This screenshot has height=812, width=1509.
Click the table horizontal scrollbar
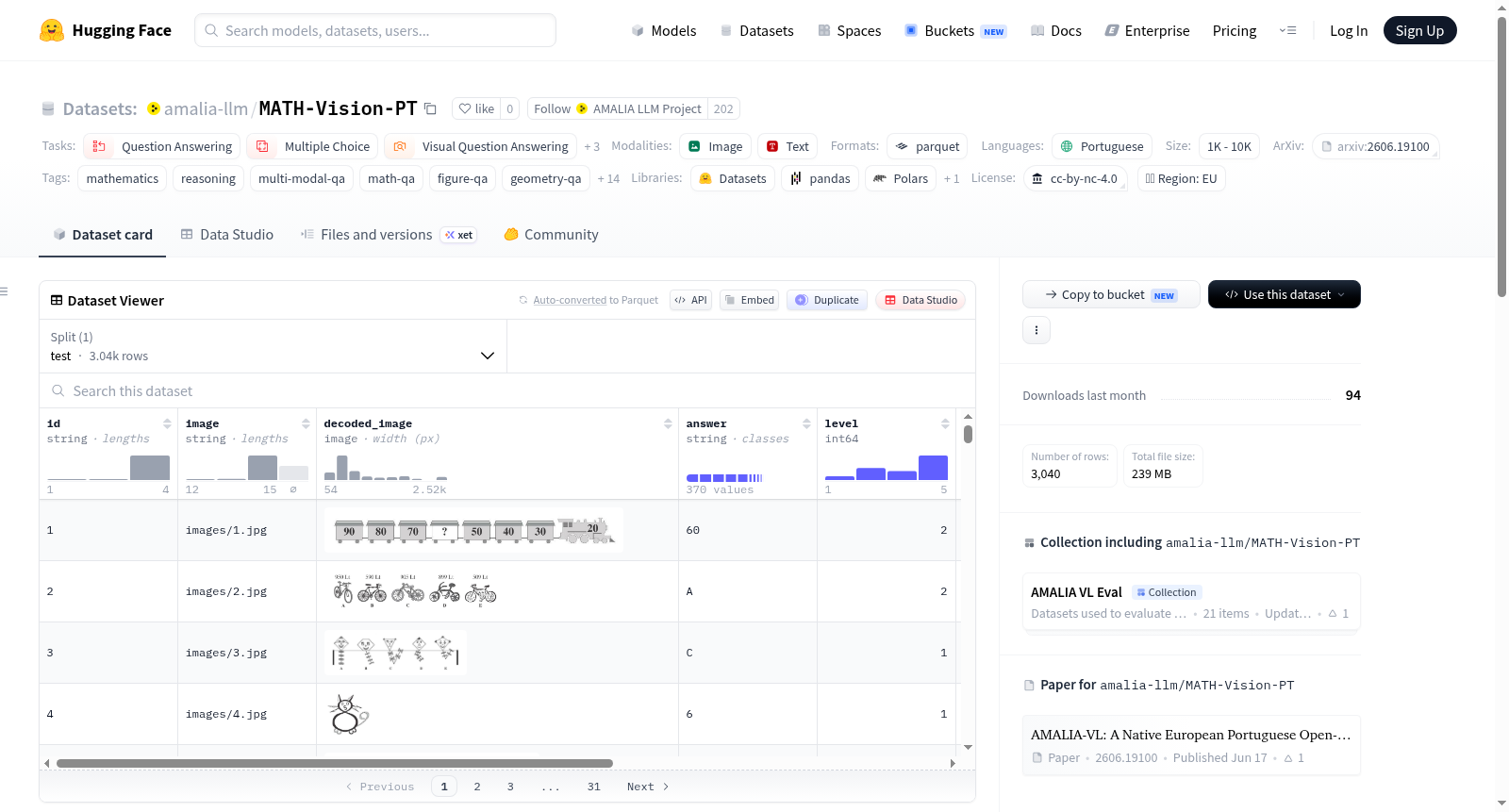(335, 763)
